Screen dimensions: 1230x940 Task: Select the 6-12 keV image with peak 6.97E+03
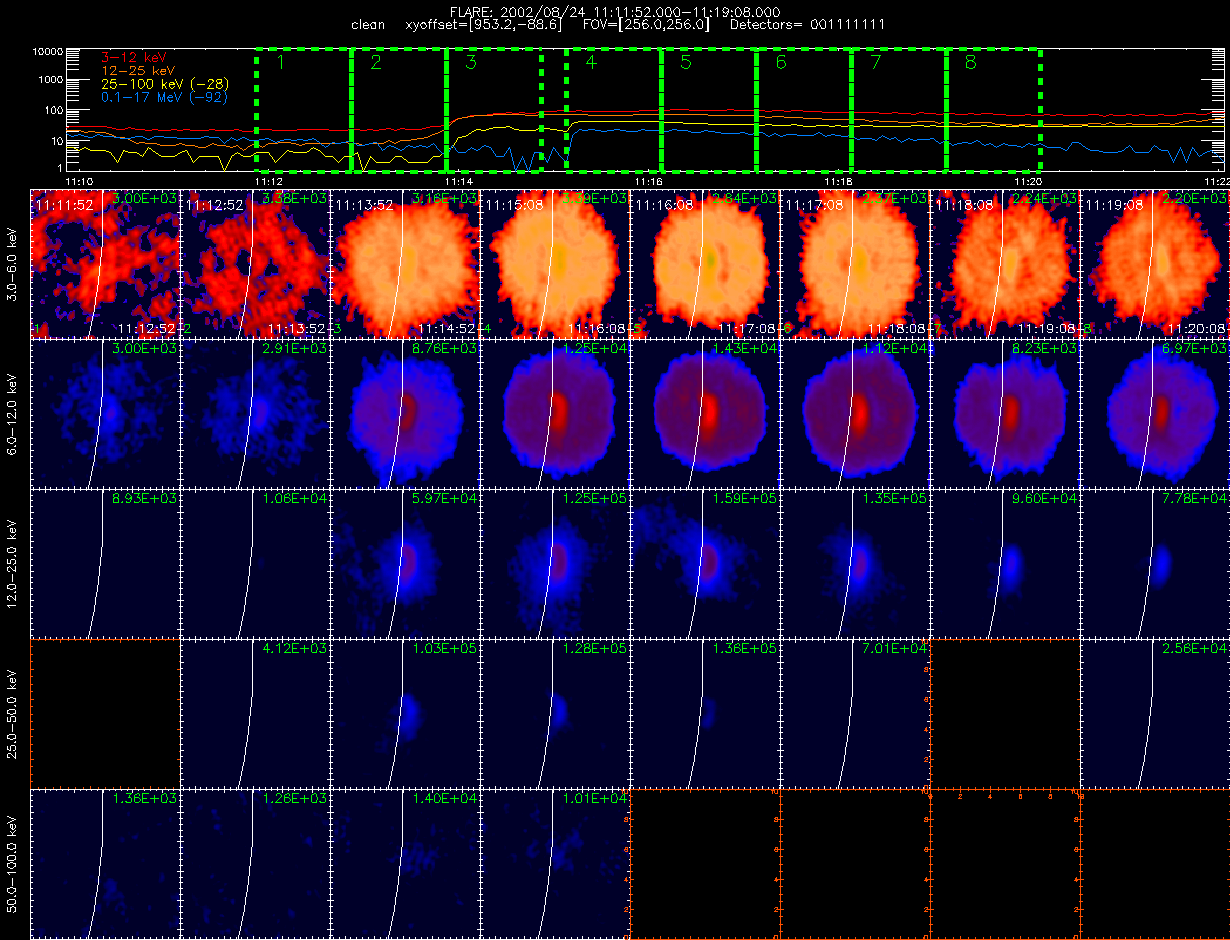1156,414
